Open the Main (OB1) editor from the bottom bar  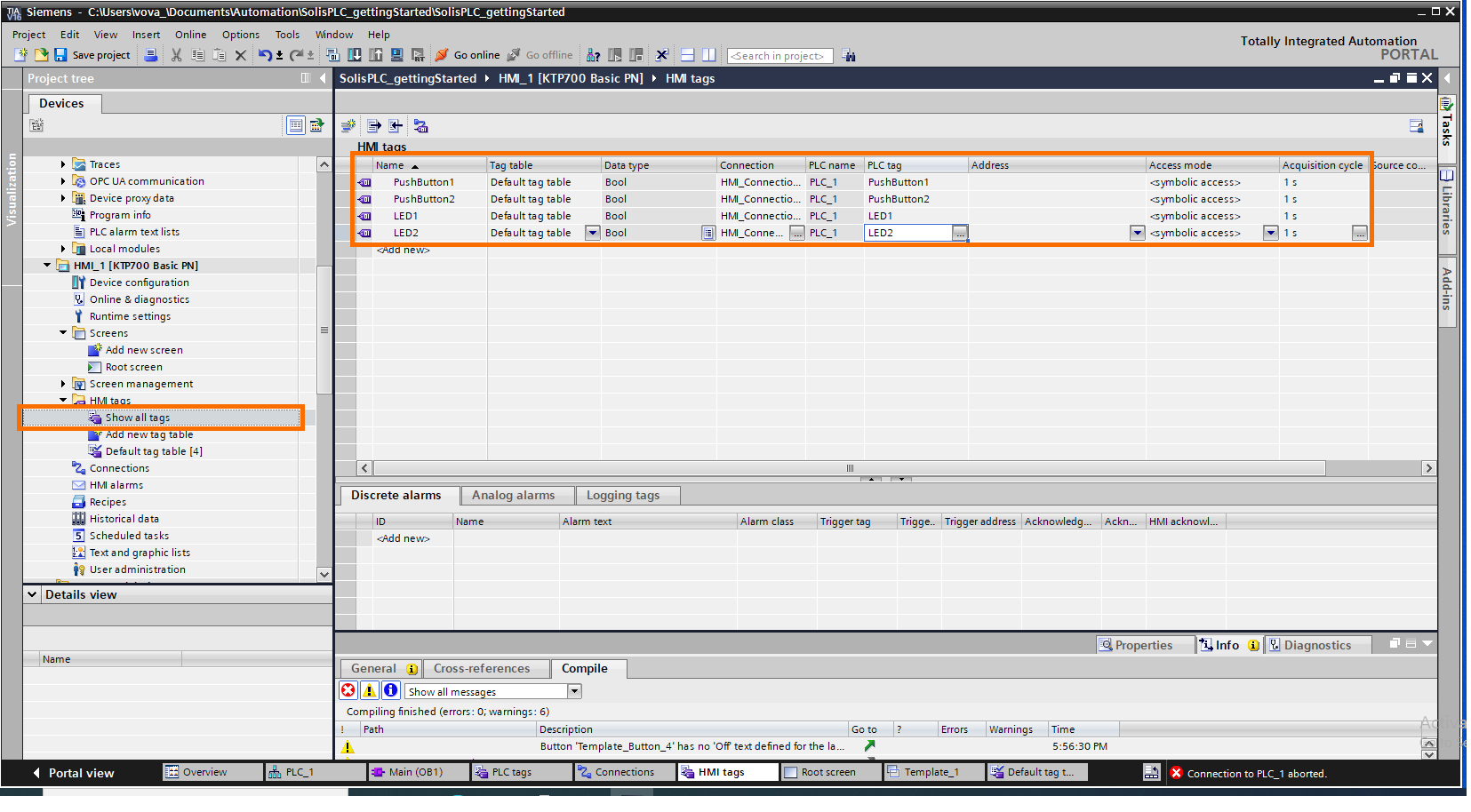click(418, 772)
